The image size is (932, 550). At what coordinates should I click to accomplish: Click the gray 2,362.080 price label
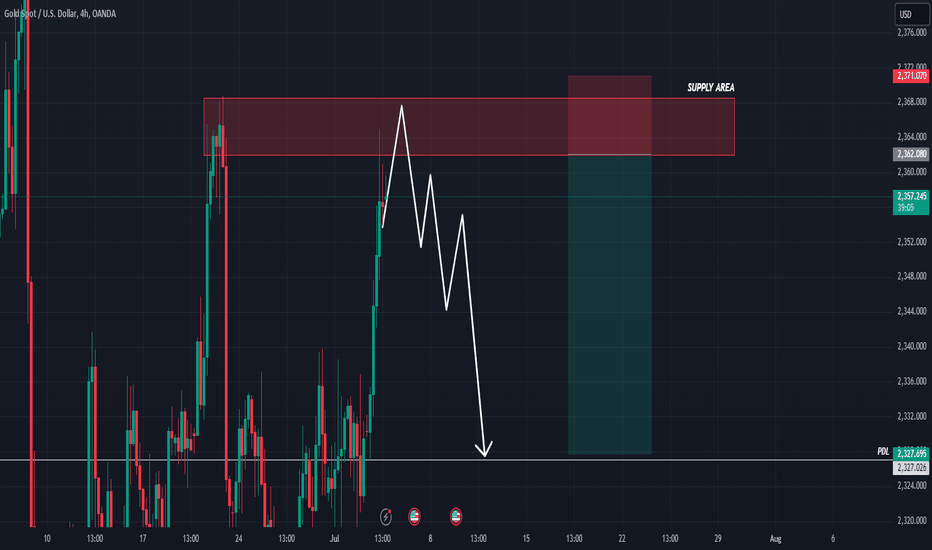pyautogui.click(x=911, y=154)
